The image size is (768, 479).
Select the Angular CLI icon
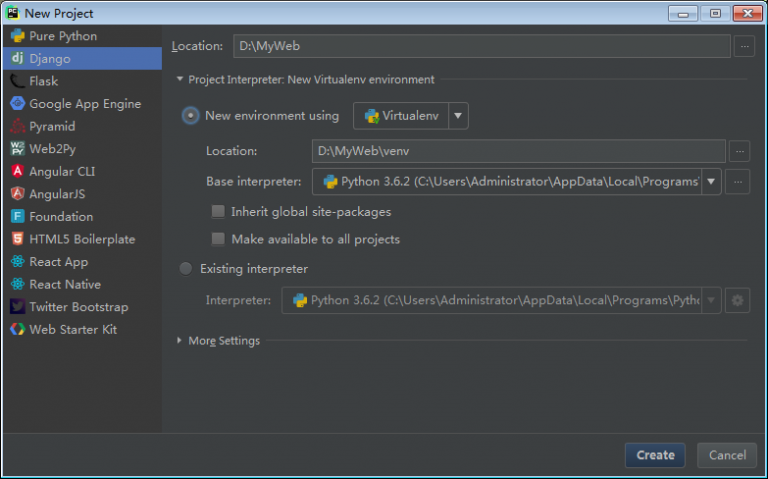point(18,172)
